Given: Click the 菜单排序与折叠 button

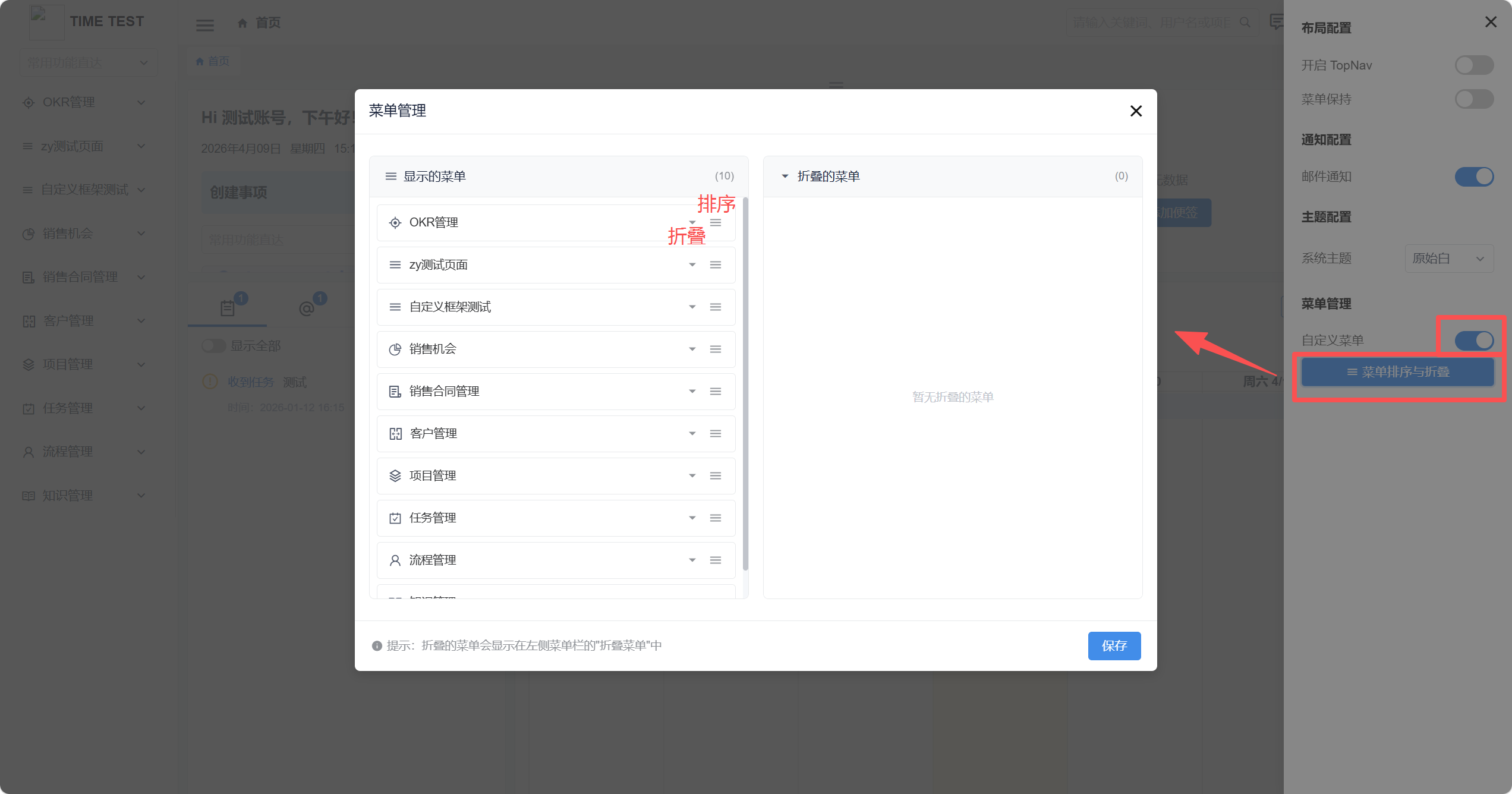Looking at the screenshot, I should [1397, 372].
